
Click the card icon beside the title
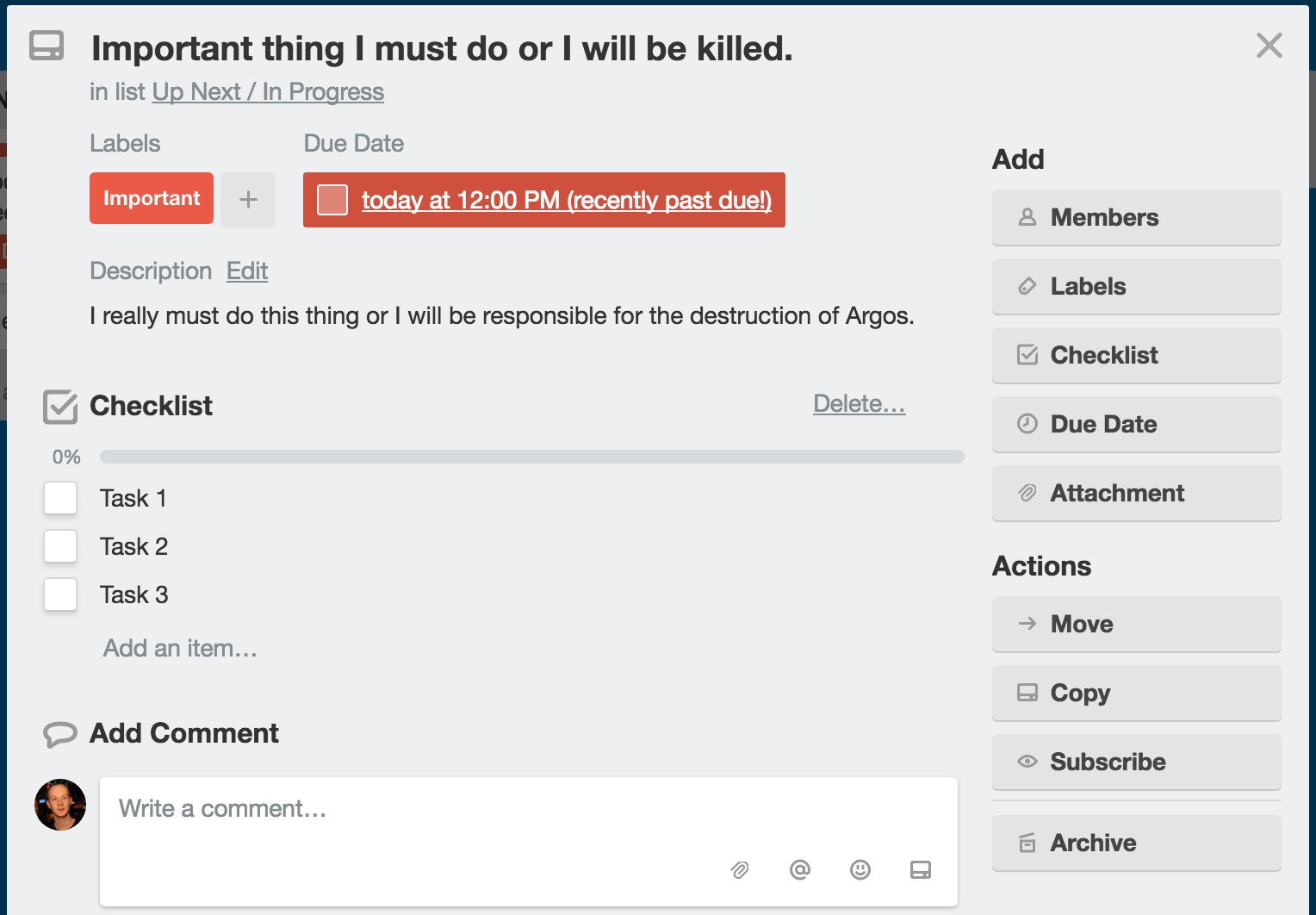point(47,46)
